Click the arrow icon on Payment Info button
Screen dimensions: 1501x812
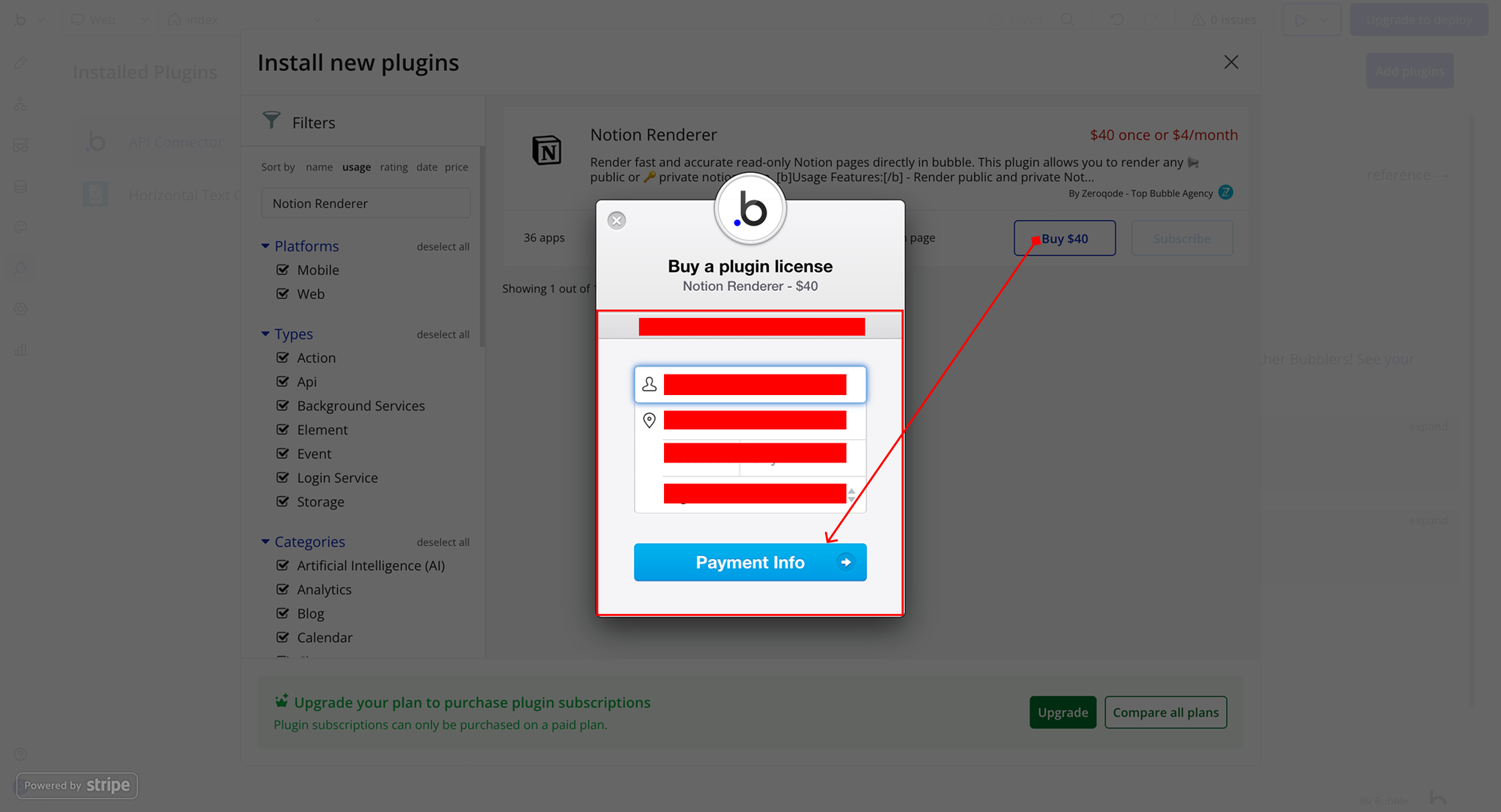pyautogui.click(x=846, y=562)
